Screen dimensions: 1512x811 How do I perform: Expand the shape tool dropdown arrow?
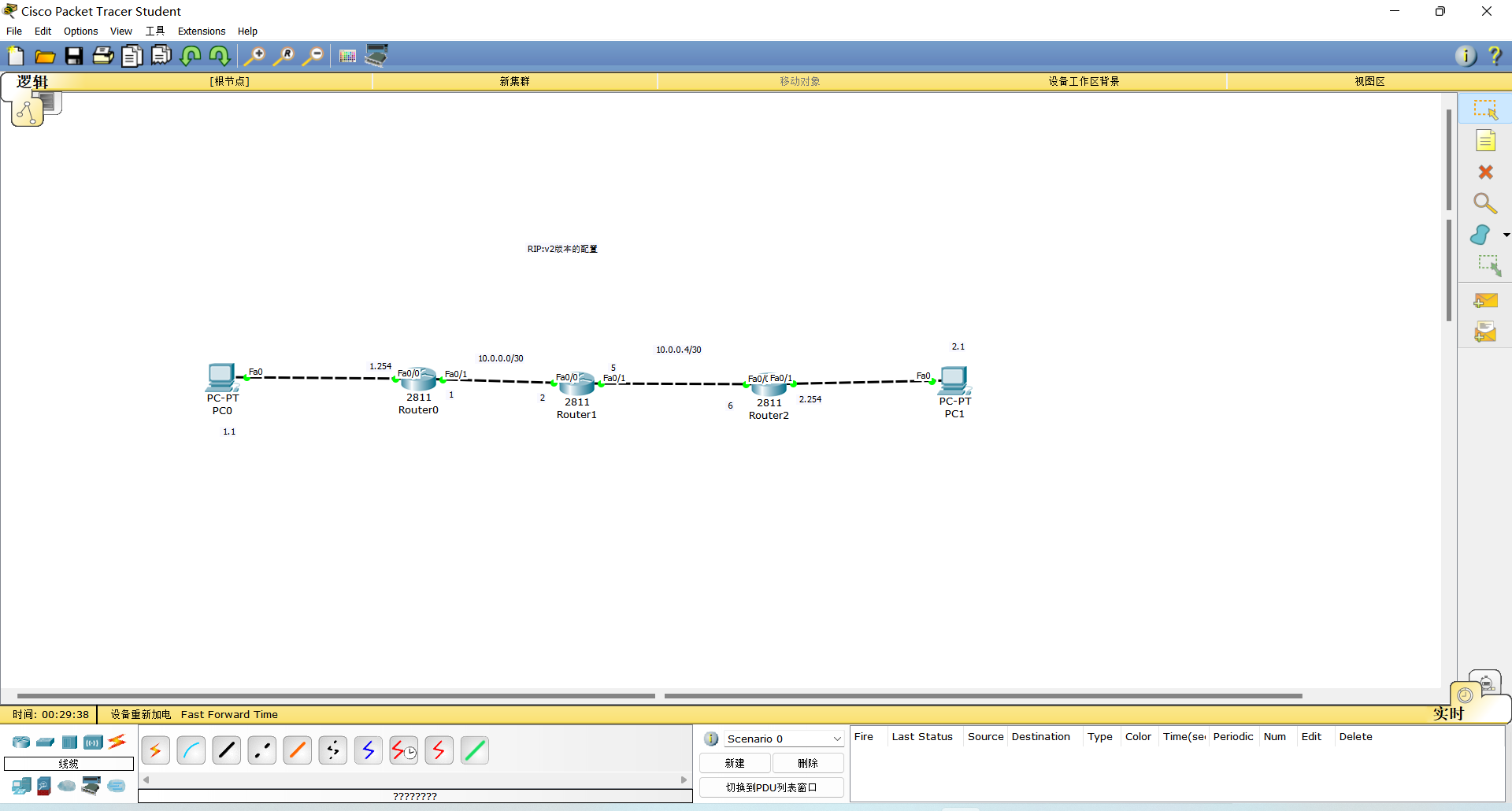[1506, 235]
